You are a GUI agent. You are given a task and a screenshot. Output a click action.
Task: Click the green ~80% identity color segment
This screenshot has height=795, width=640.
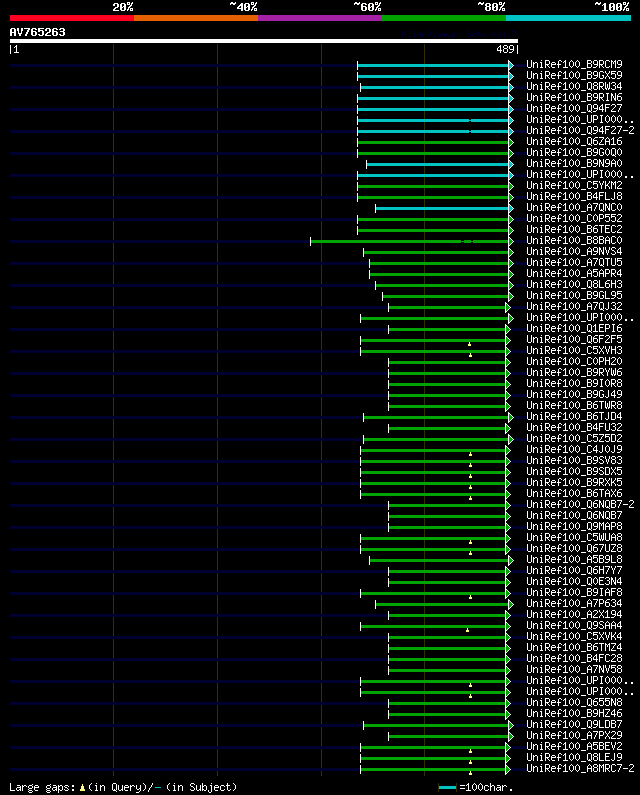click(x=444, y=18)
